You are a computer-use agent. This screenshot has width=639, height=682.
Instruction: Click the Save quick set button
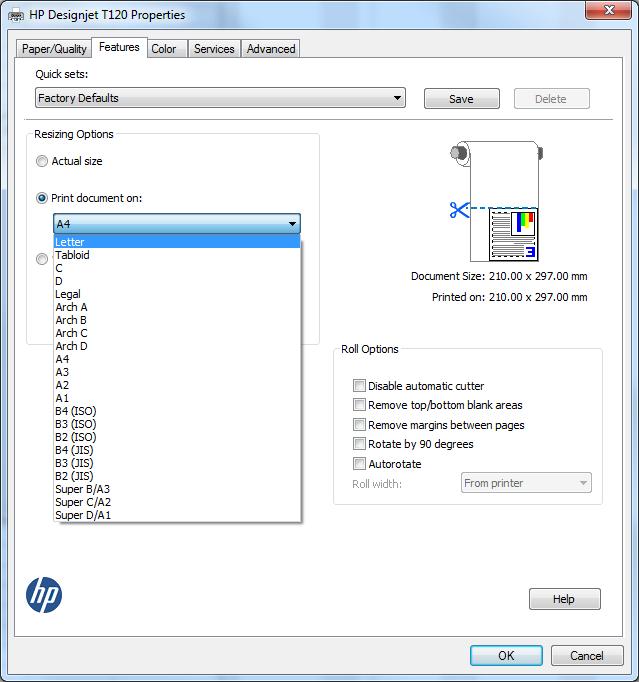tap(462, 99)
